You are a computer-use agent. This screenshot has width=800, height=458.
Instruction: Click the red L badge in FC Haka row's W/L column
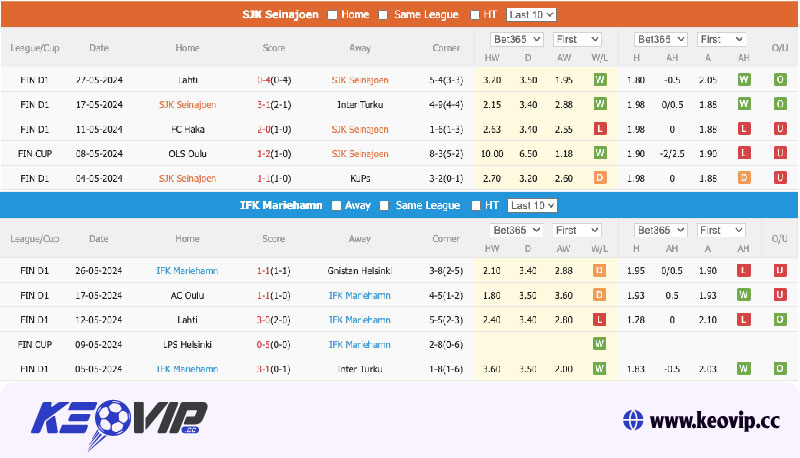click(x=600, y=128)
